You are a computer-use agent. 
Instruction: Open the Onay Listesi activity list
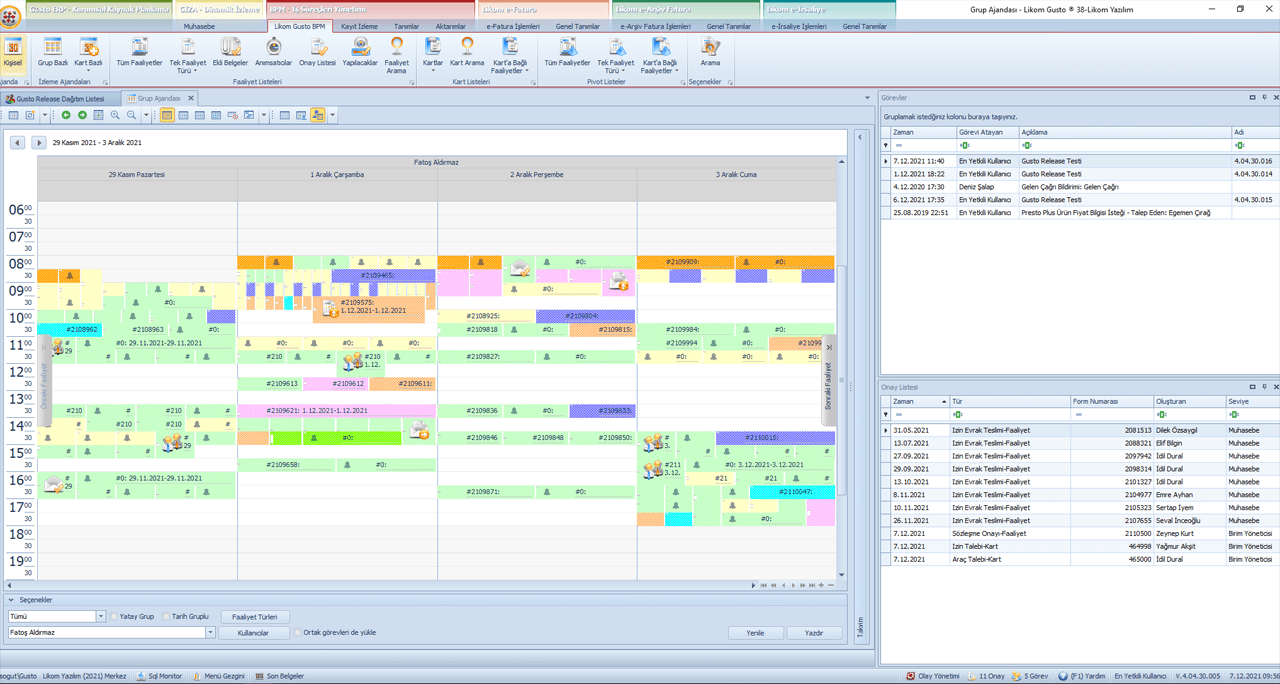(317, 51)
